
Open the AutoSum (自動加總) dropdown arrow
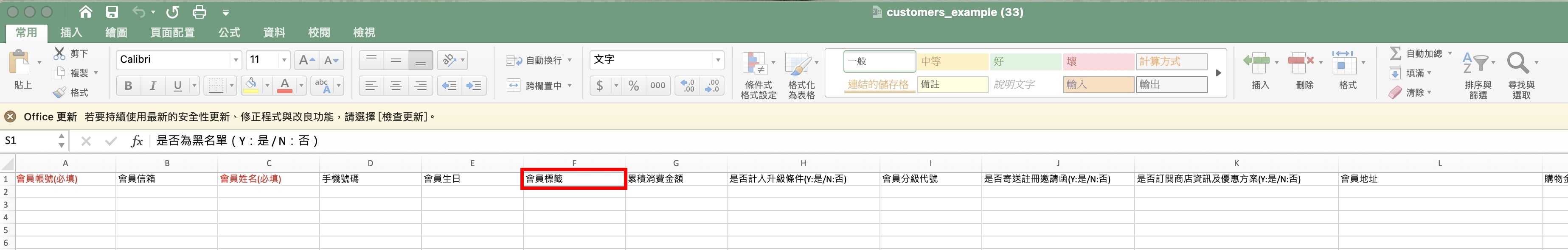pyautogui.click(x=1449, y=53)
